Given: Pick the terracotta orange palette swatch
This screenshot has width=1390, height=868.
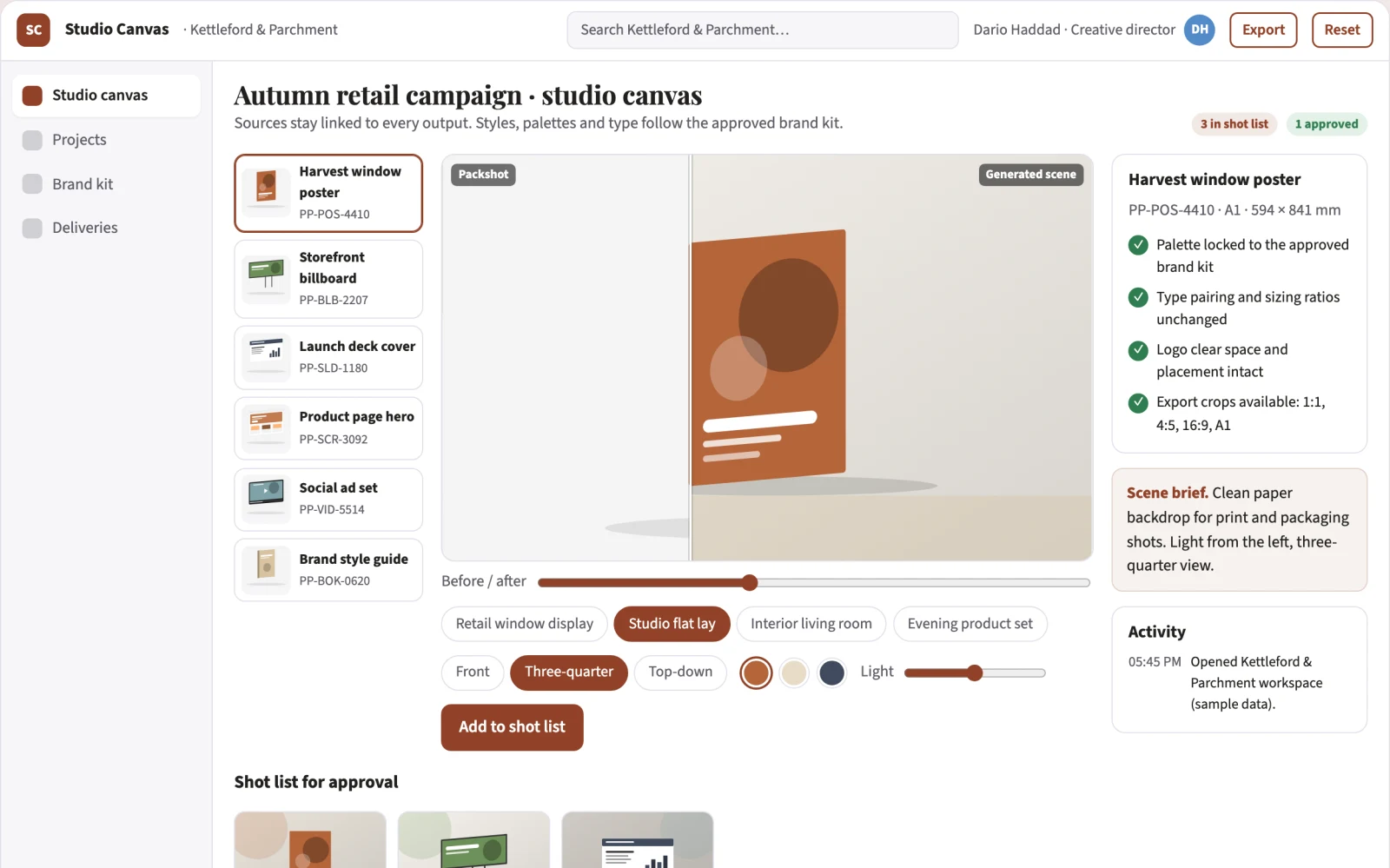Looking at the screenshot, I should pyautogui.click(x=756, y=673).
